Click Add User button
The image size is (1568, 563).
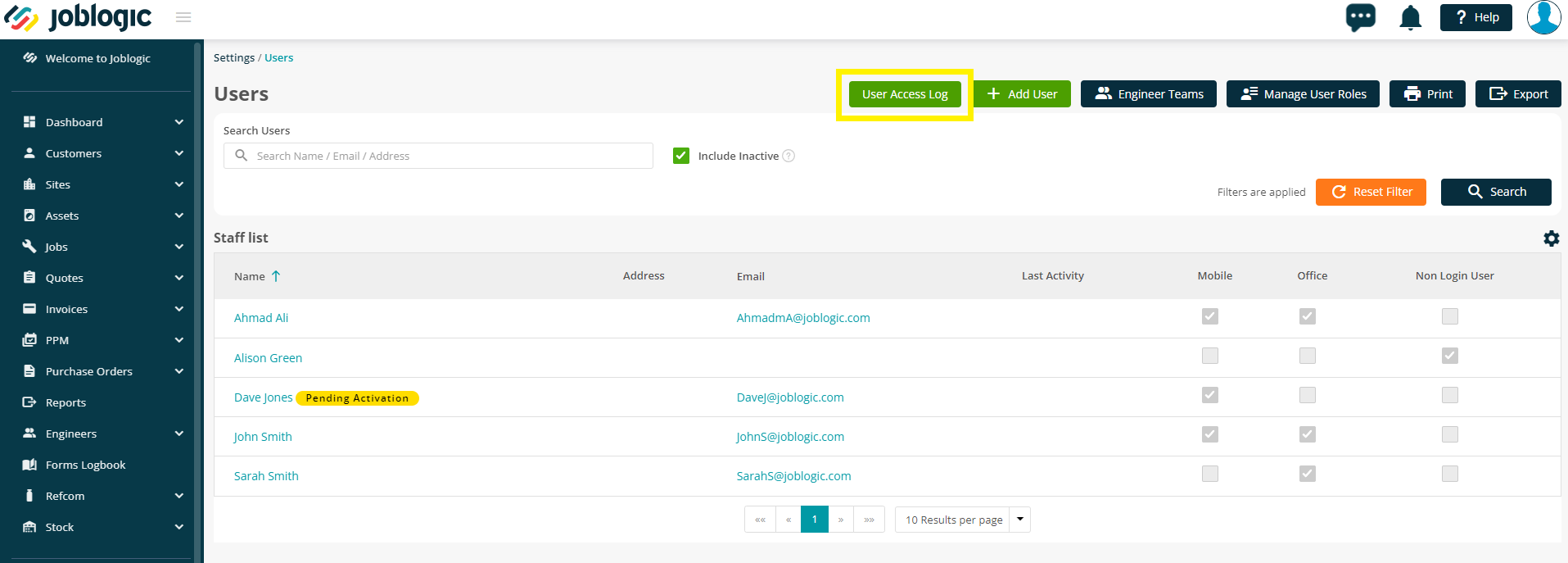tap(1023, 94)
